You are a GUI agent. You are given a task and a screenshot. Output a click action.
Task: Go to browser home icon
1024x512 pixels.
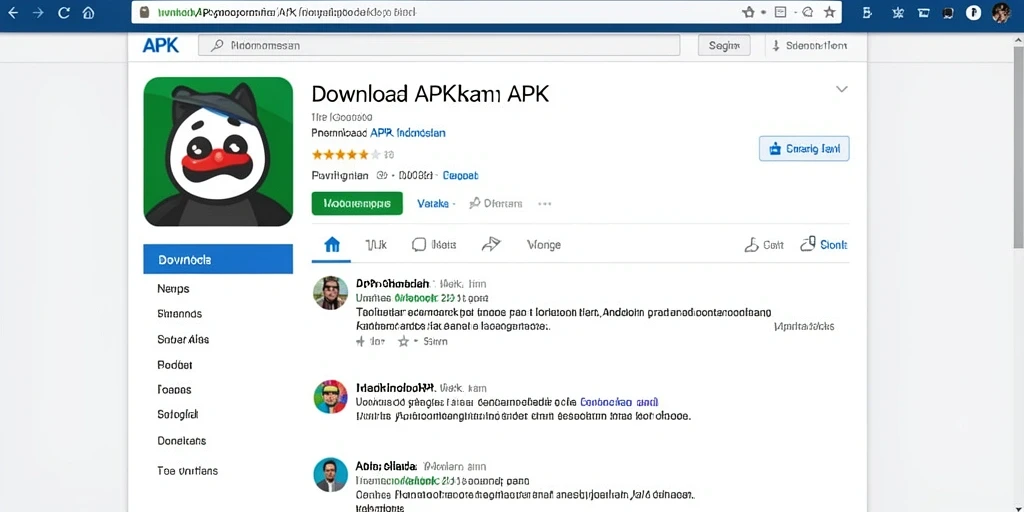(88, 12)
